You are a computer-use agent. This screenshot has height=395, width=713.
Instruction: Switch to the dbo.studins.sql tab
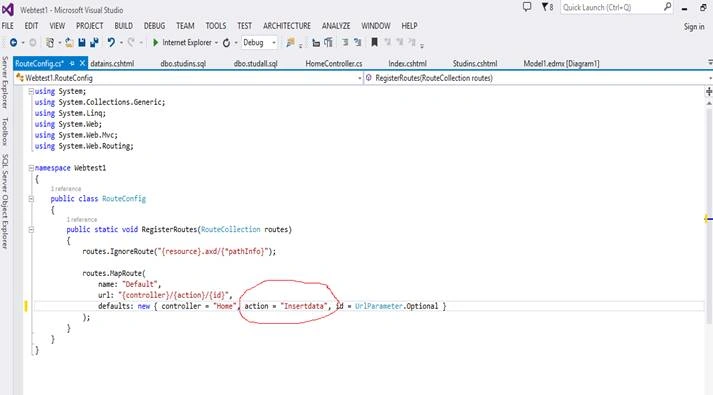183,64
